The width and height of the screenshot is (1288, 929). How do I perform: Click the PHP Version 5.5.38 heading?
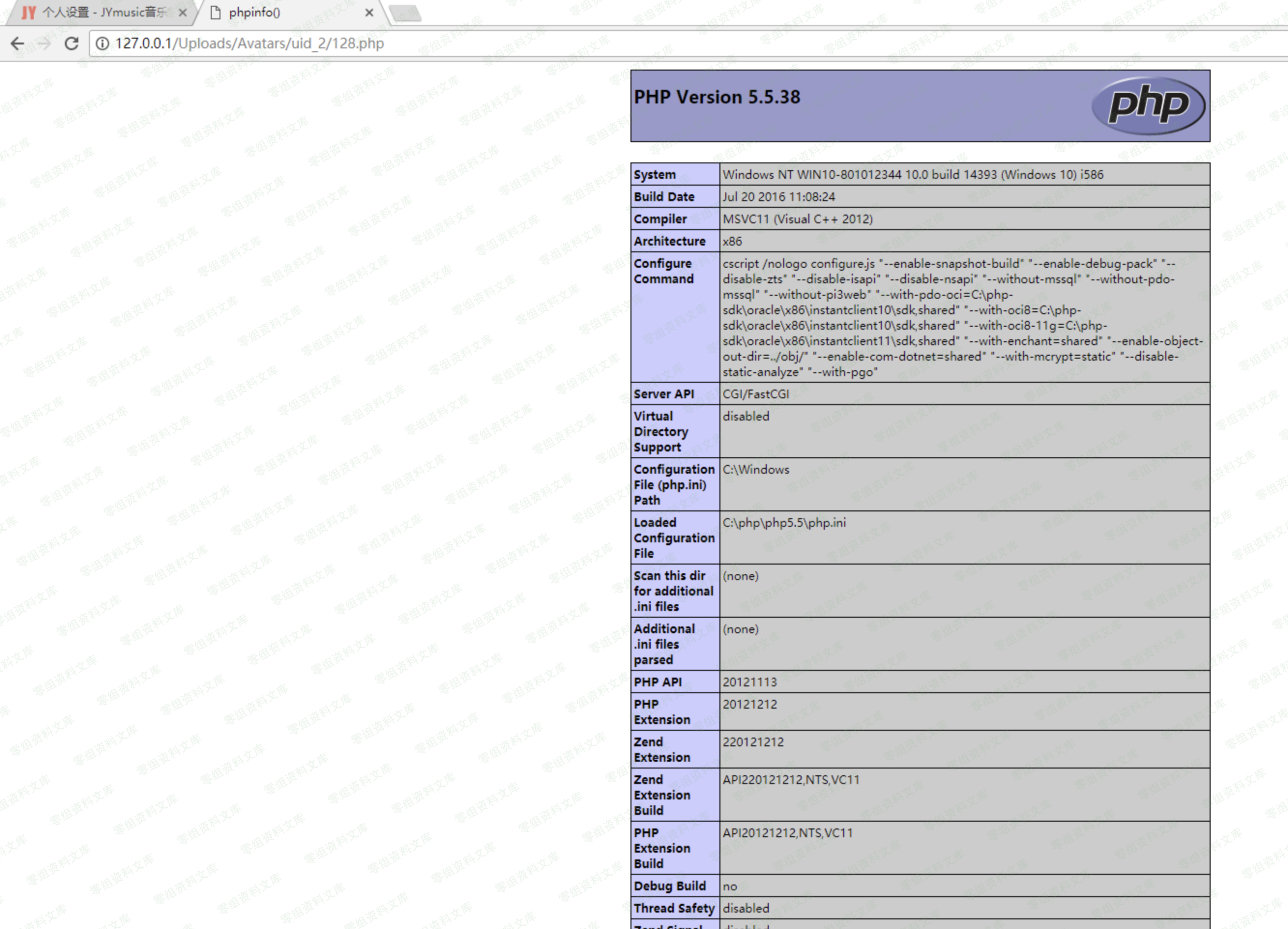point(717,97)
